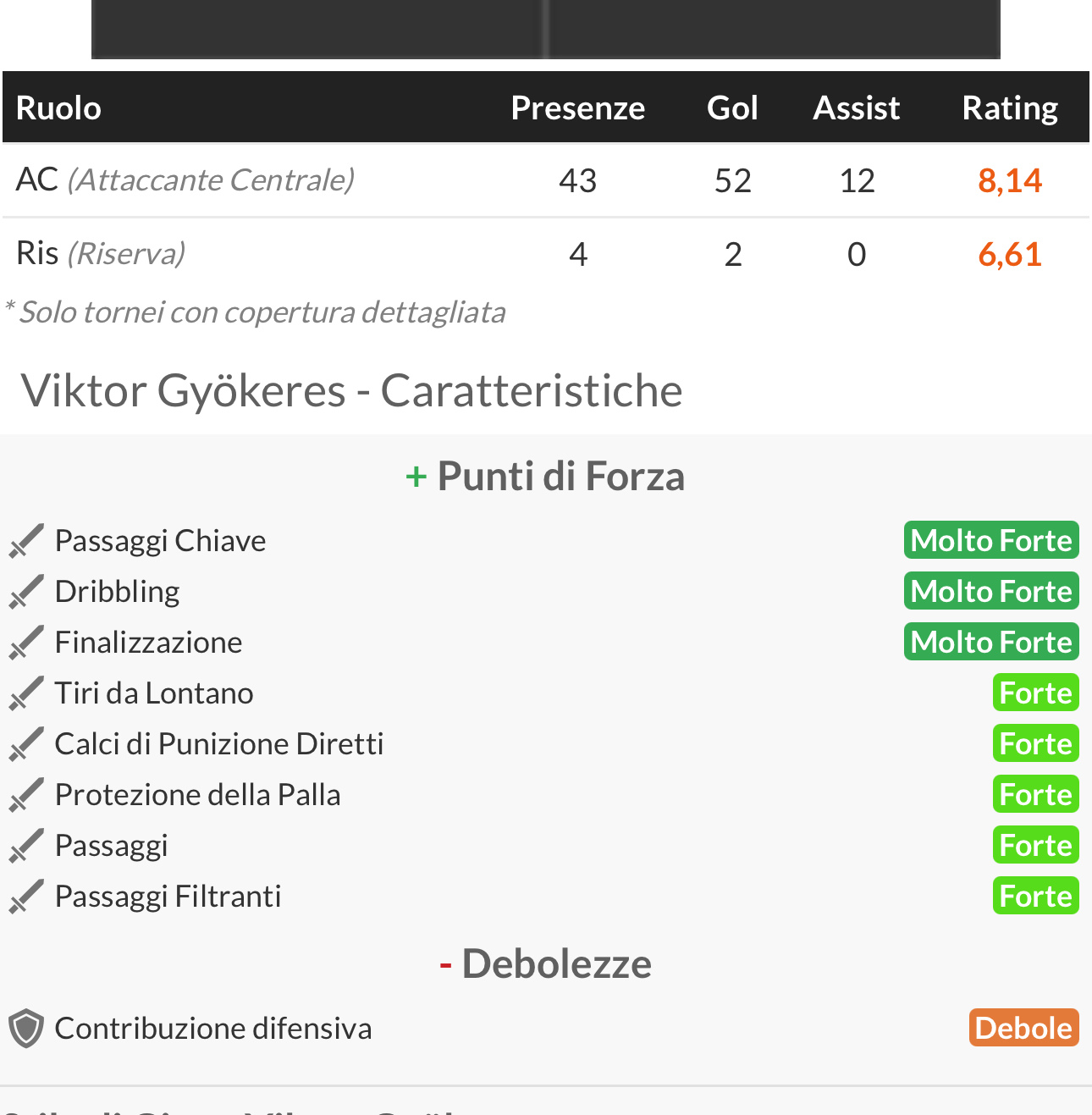
Task: Click the sword icon beside Dribbling
Action: [26, 592]
